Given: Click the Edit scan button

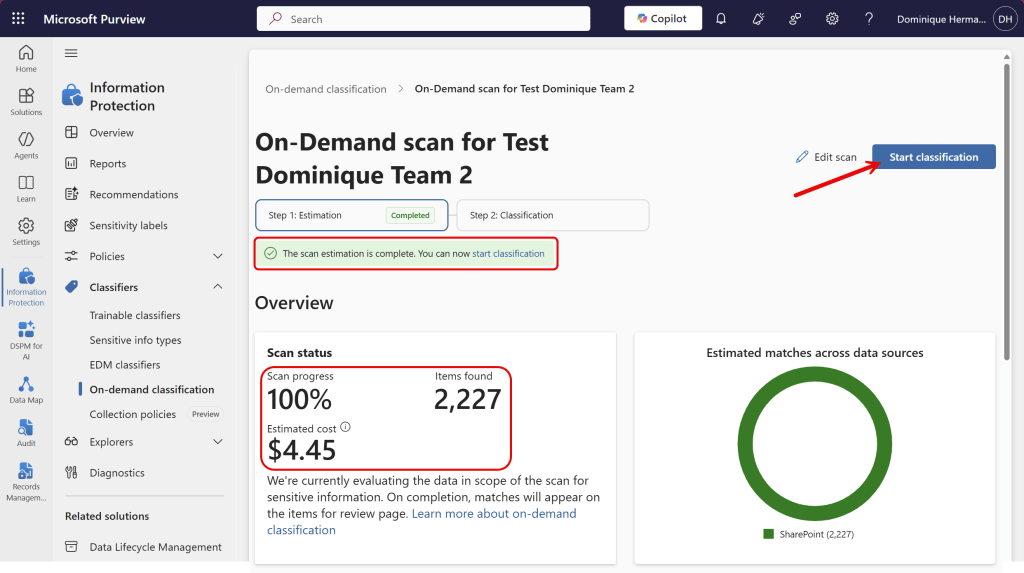Looking at the screenshot, I should point(826,157).
